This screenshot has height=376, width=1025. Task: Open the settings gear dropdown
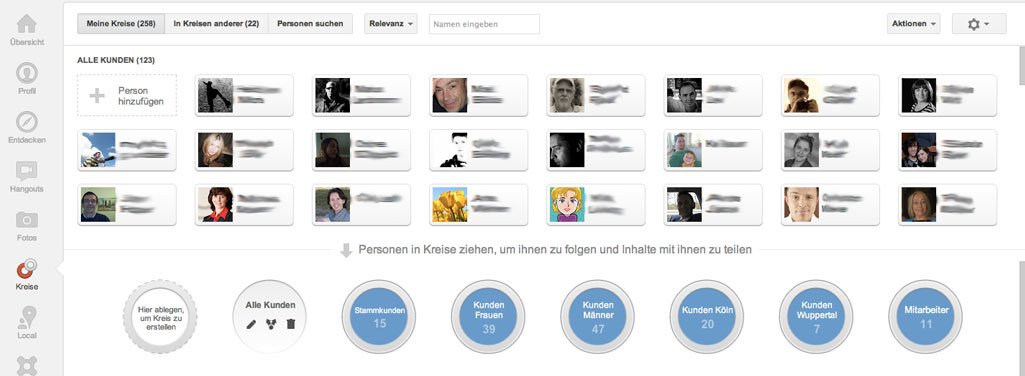pos(979,24)
